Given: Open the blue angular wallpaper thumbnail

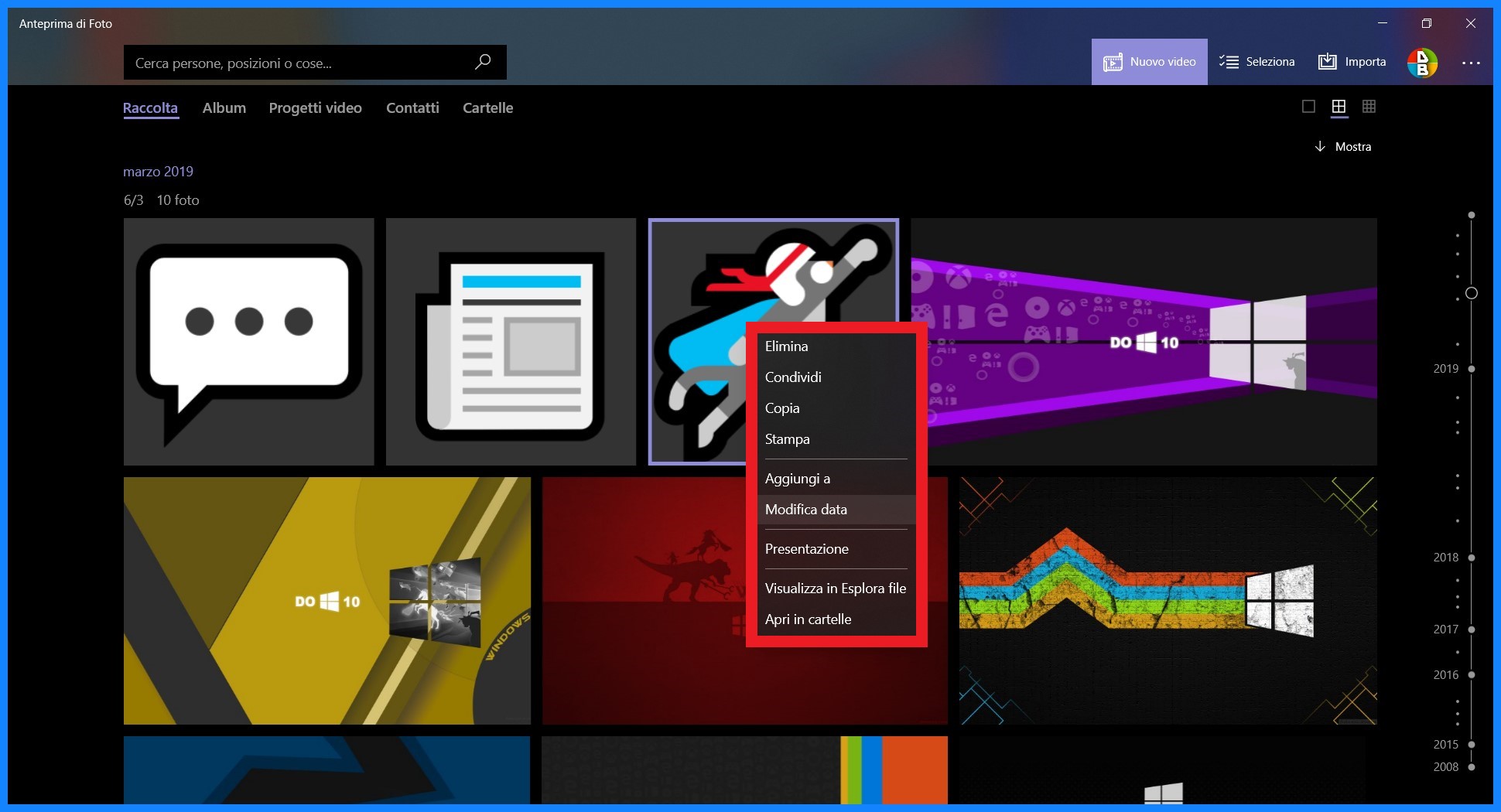Looking at the screenshot, I should tap(327, 770).
